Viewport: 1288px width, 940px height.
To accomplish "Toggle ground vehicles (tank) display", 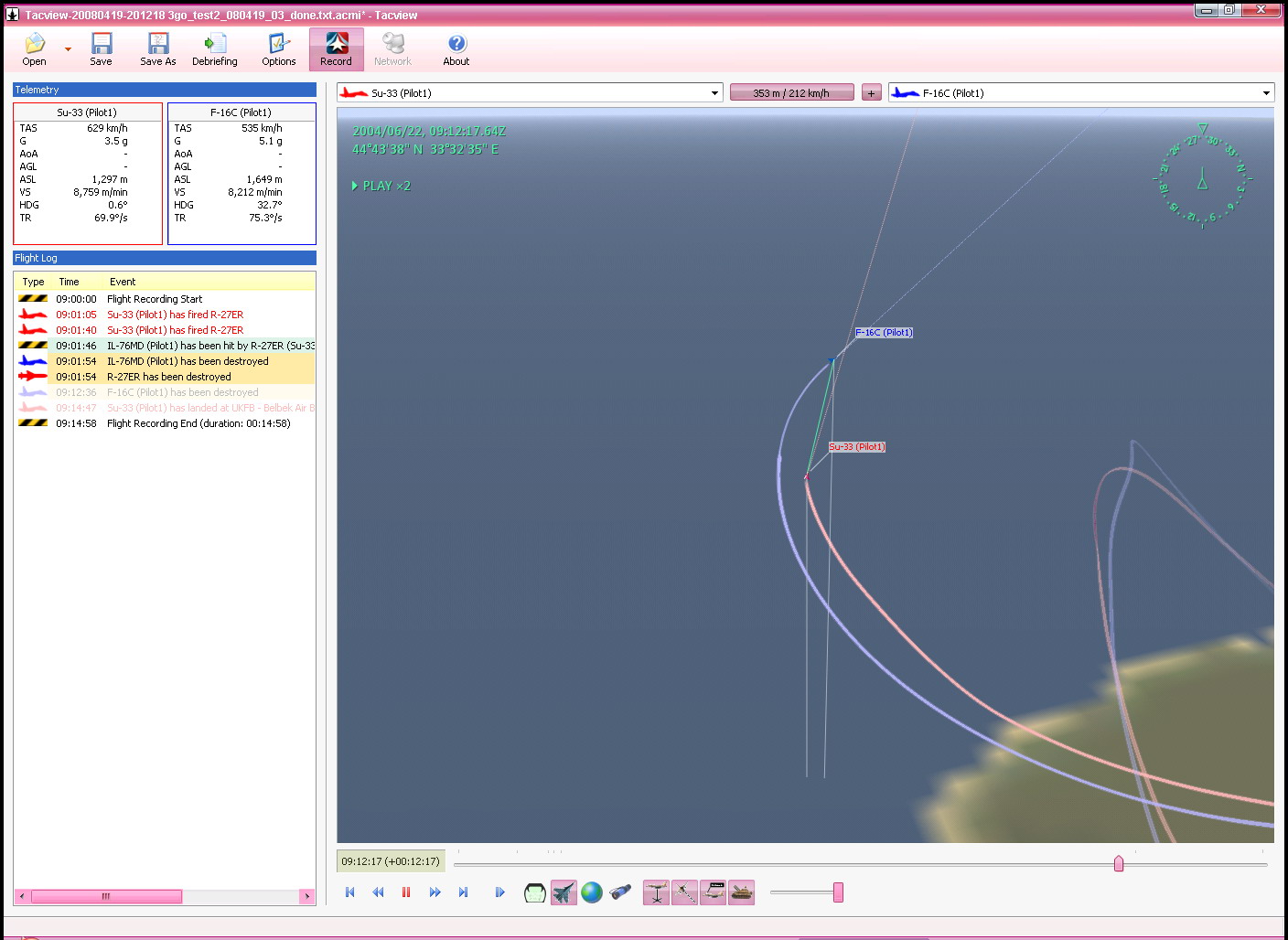I will [742, 892].
